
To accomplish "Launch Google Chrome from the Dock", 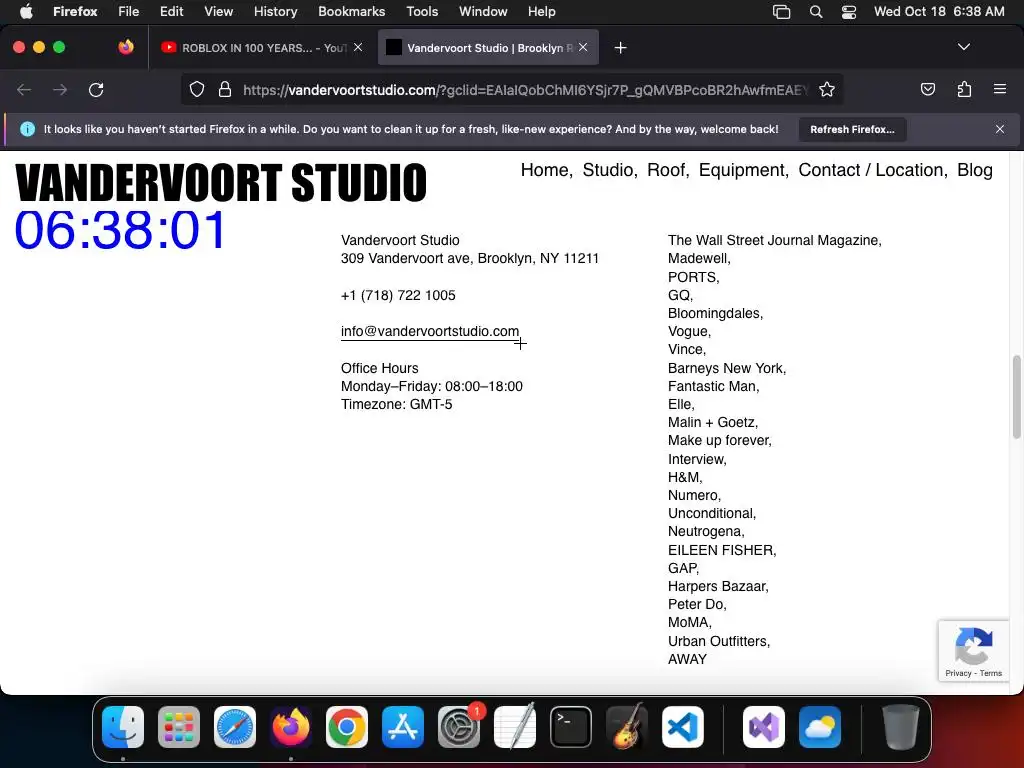I will pyautogui.click(x=347, y=727).
